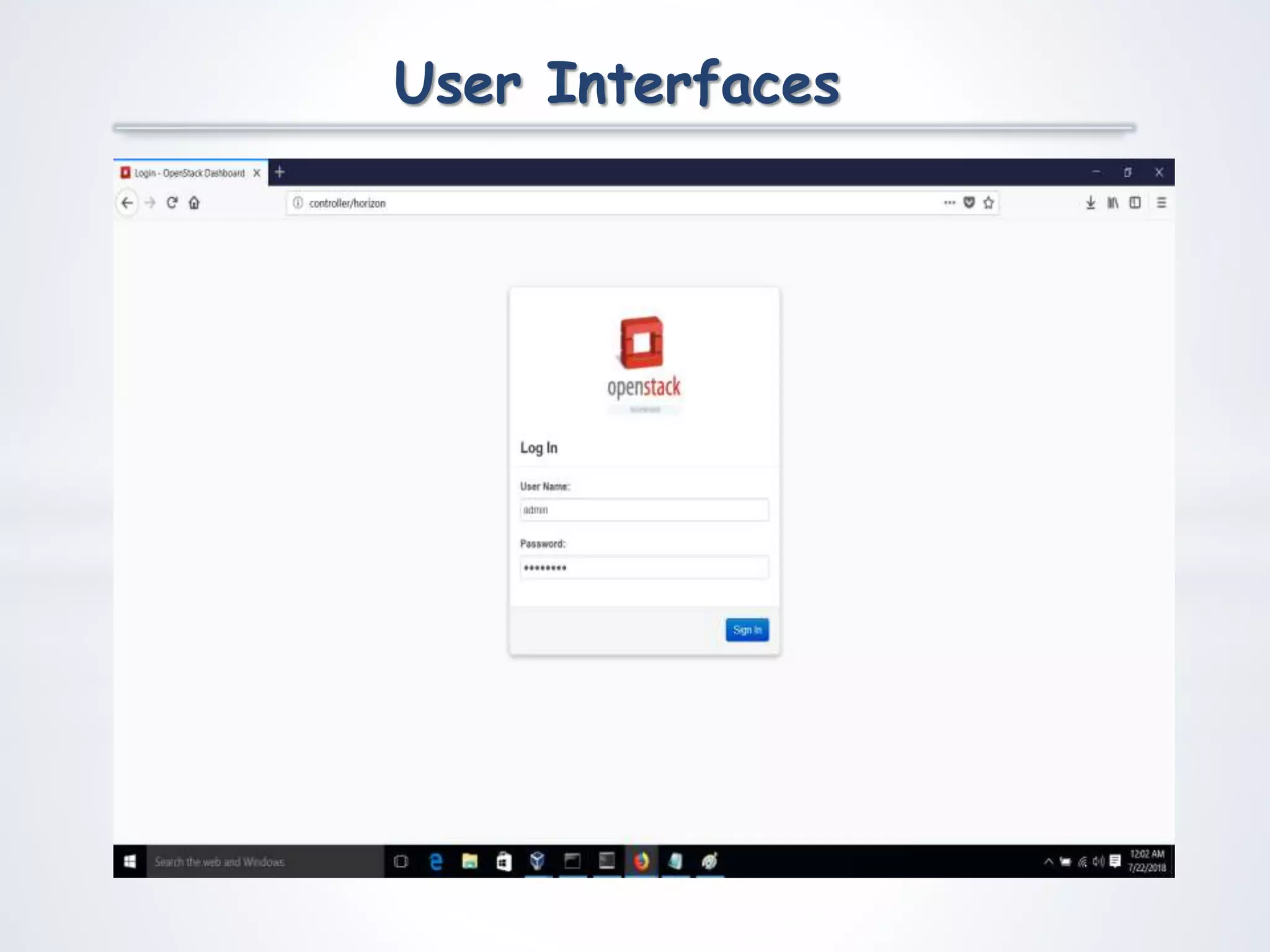Open the network Wi-Fi tray icon
The image size is (1270, 952).
pyautogui.click(x=1083, y=862)
